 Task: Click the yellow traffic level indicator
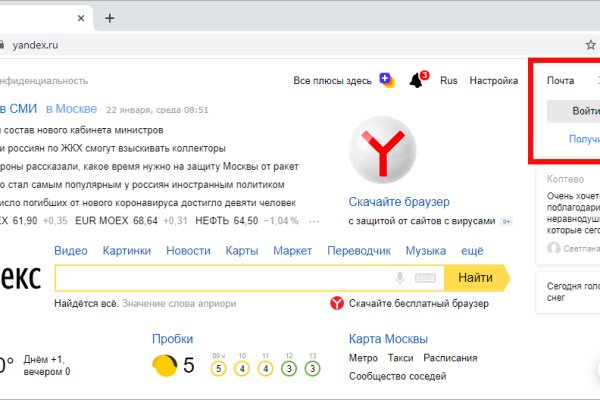[x=162, y=366]
